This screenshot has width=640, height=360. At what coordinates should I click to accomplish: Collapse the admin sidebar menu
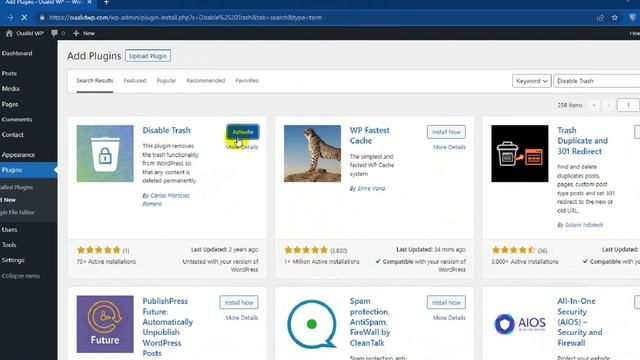click(x=20, y=276)
